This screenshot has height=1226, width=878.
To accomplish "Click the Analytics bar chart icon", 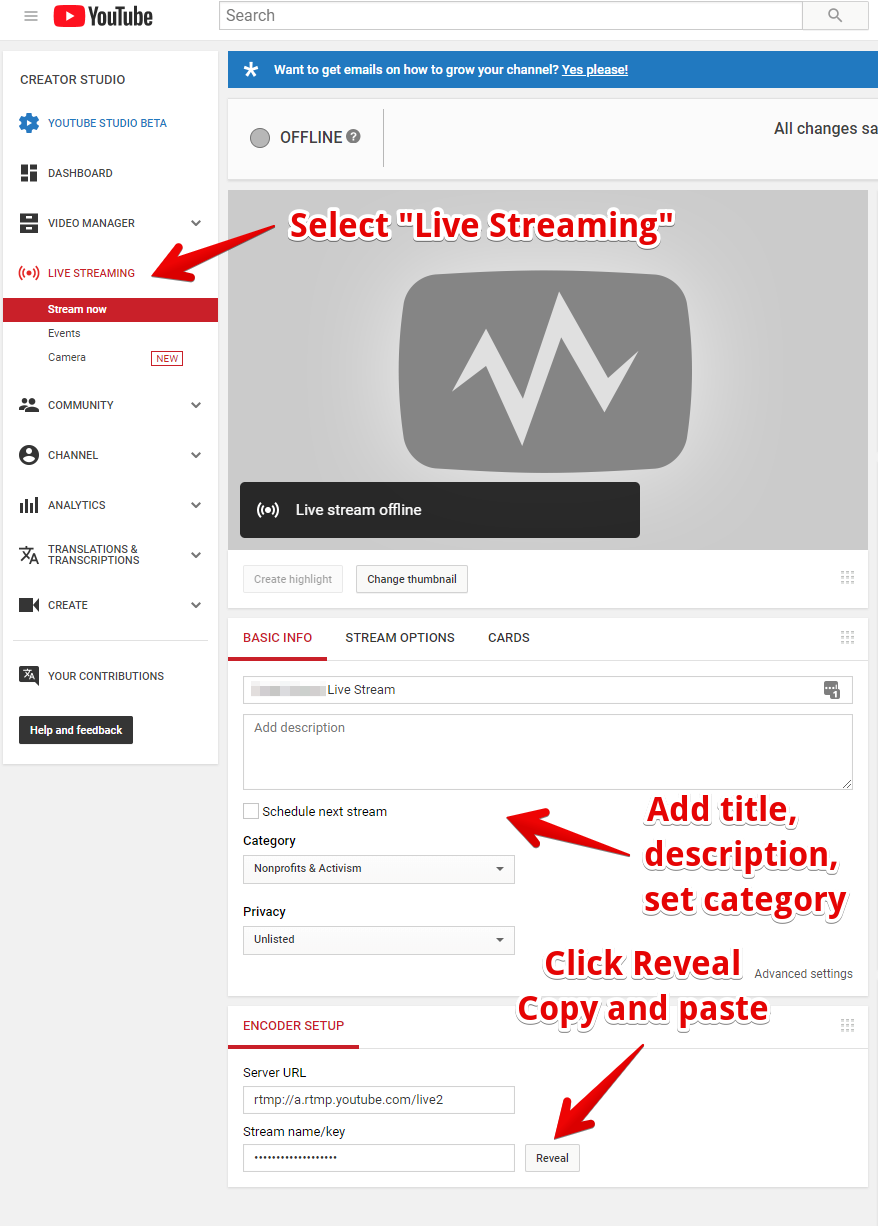I will 29,505.
